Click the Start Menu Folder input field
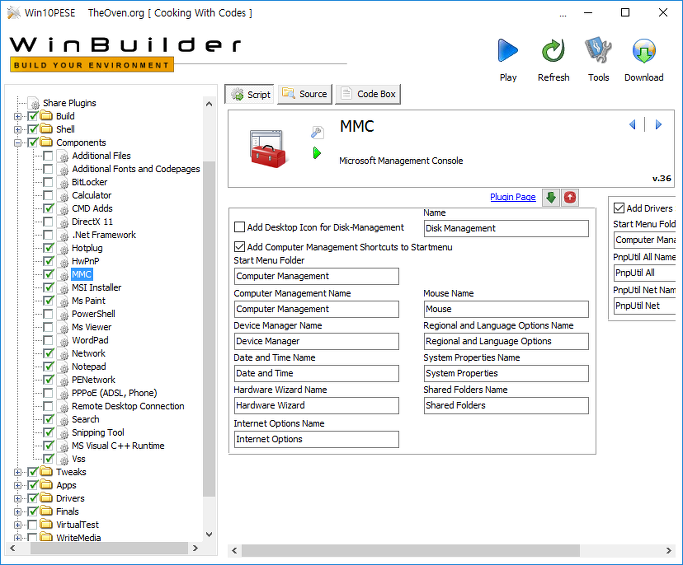Screen dimensions: 683x565 (316, 276)
